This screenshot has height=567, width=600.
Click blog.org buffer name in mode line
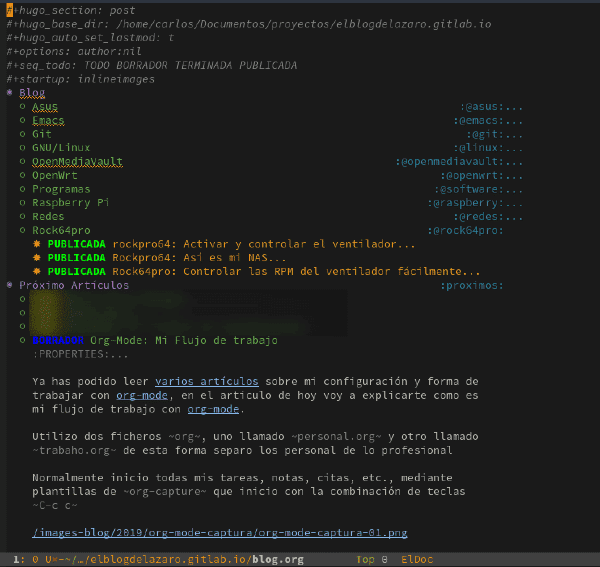coord(278,560)
